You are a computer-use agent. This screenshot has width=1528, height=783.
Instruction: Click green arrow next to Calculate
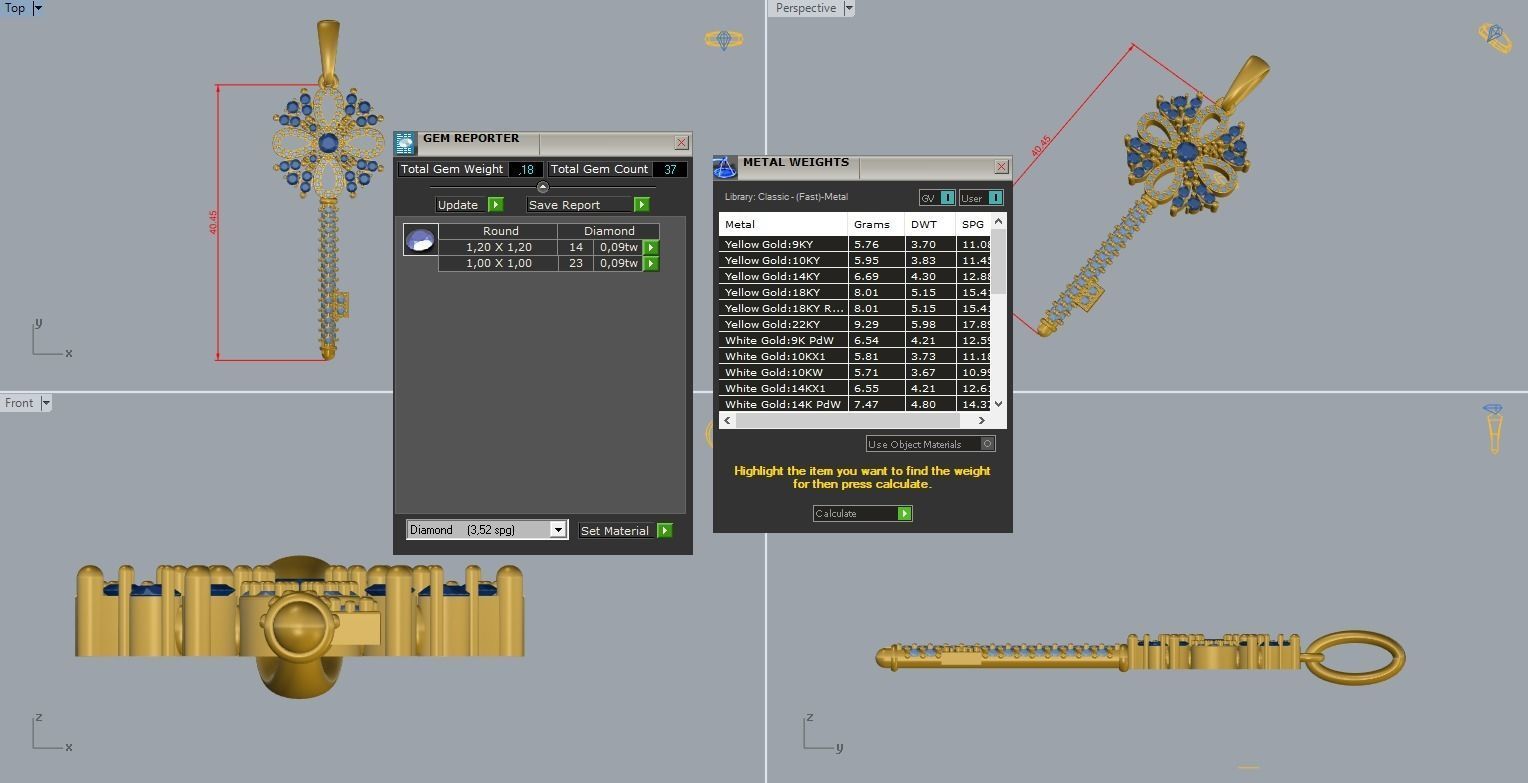point(905,514)
